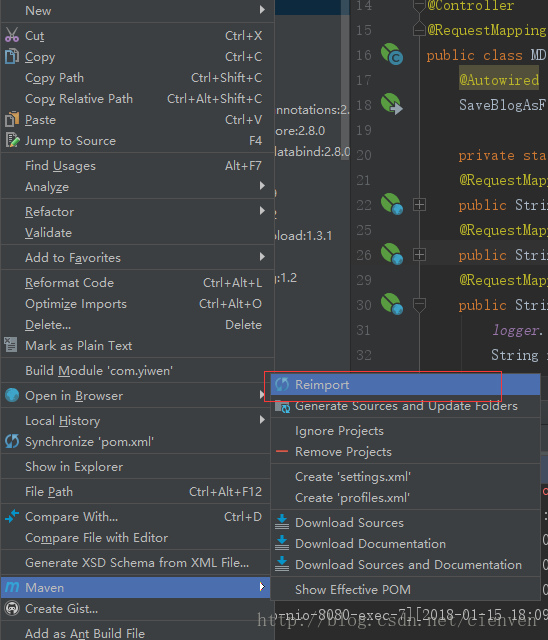Click the Spring bean icon on line 16
The height and width of the screenshot is (640, 548).
tap(392, 54)
